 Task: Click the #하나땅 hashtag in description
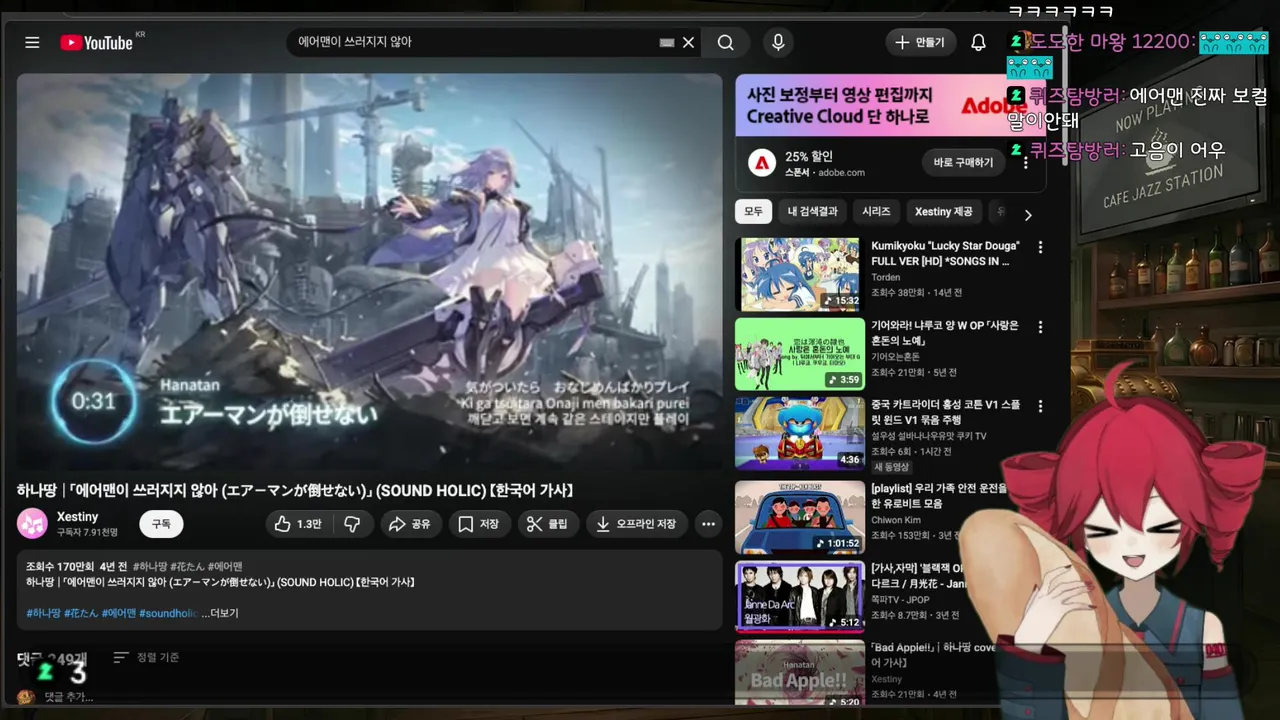pos(43,613)
